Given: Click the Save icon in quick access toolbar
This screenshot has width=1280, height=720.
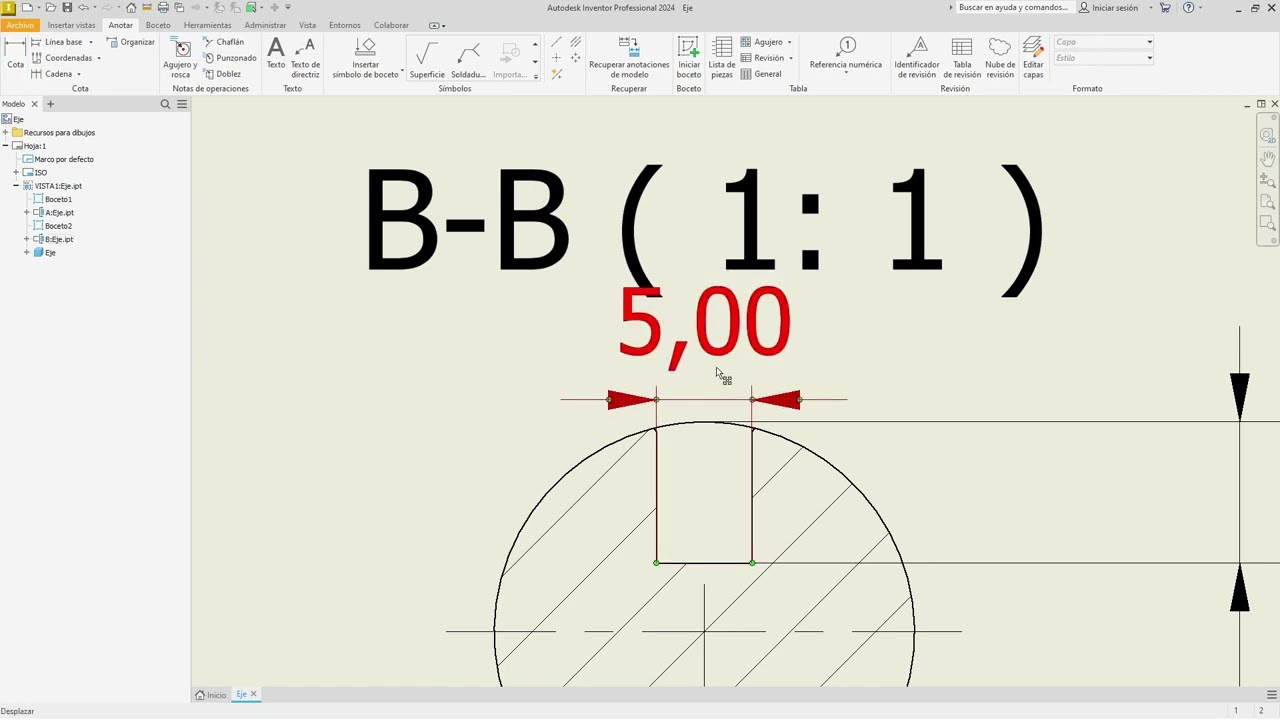Looking at the screenshot, I should [67, 7].
